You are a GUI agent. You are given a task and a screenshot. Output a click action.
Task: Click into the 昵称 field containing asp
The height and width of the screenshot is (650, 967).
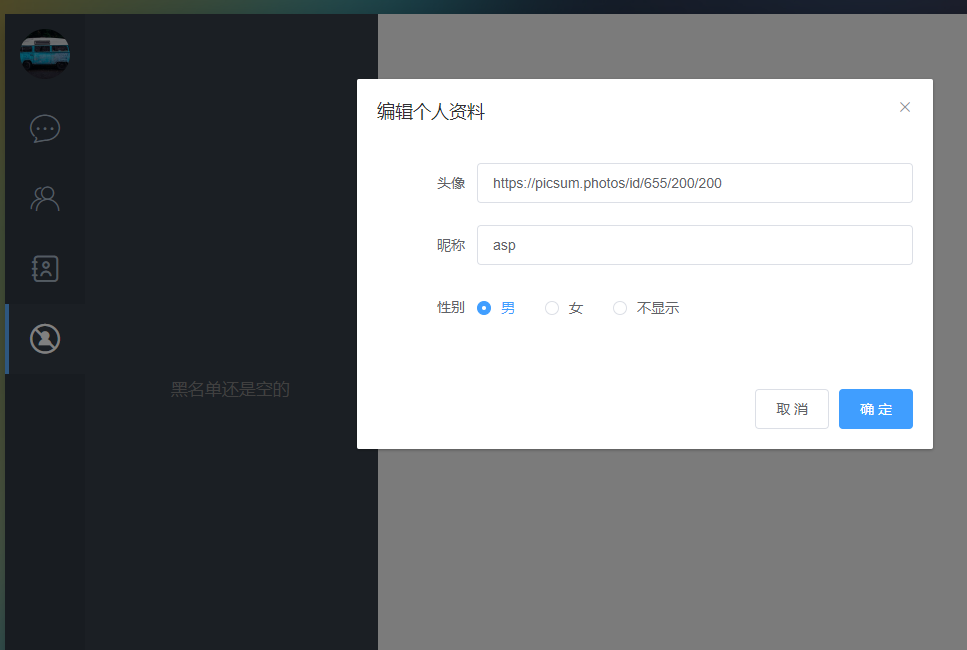(x=694, y=245)
